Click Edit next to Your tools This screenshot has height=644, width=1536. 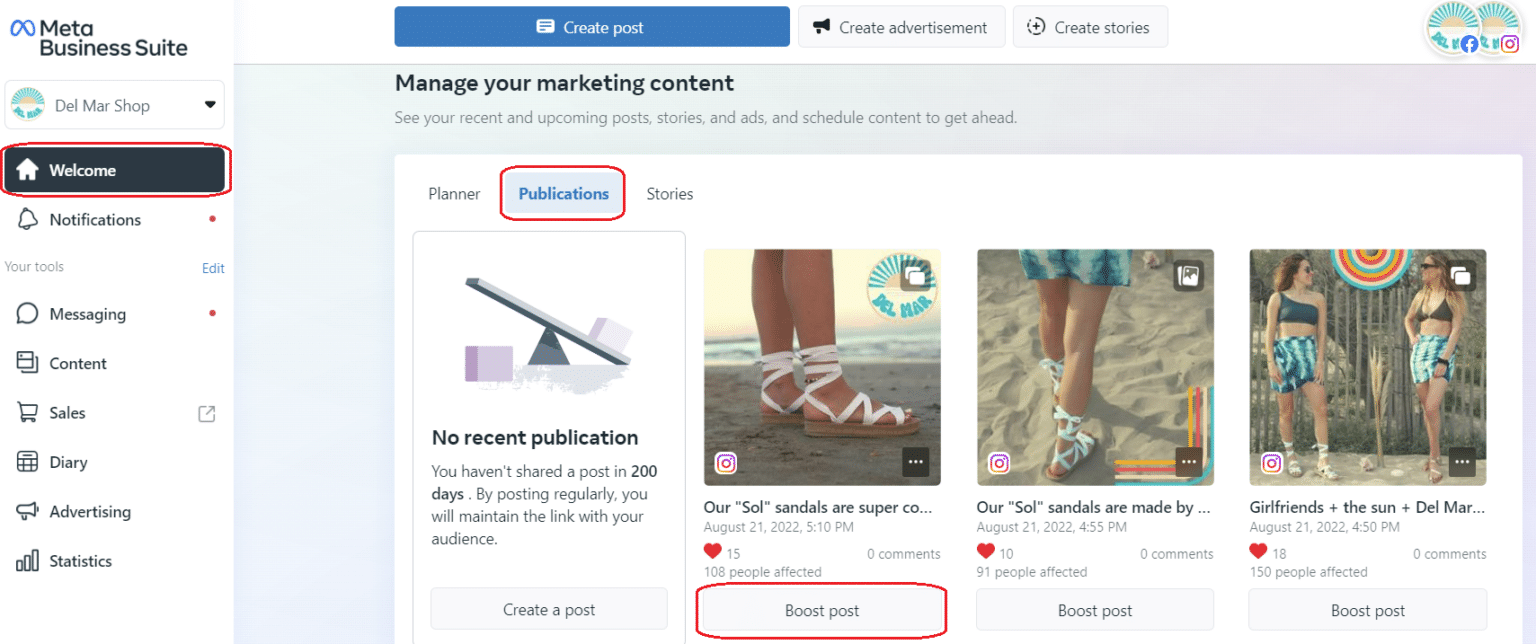(213, 267)
